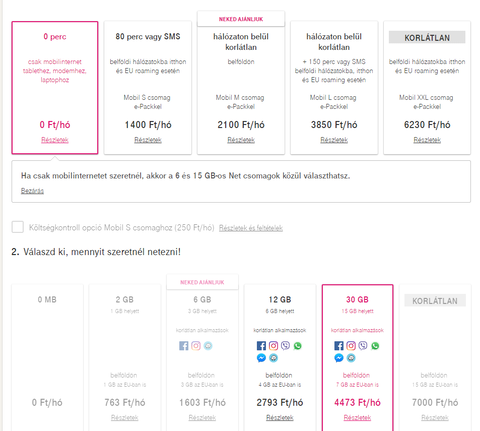This screenshot has width=480, height=431.
Task: Close info box with Bezárás link
Action: click(x=32, y=191)
